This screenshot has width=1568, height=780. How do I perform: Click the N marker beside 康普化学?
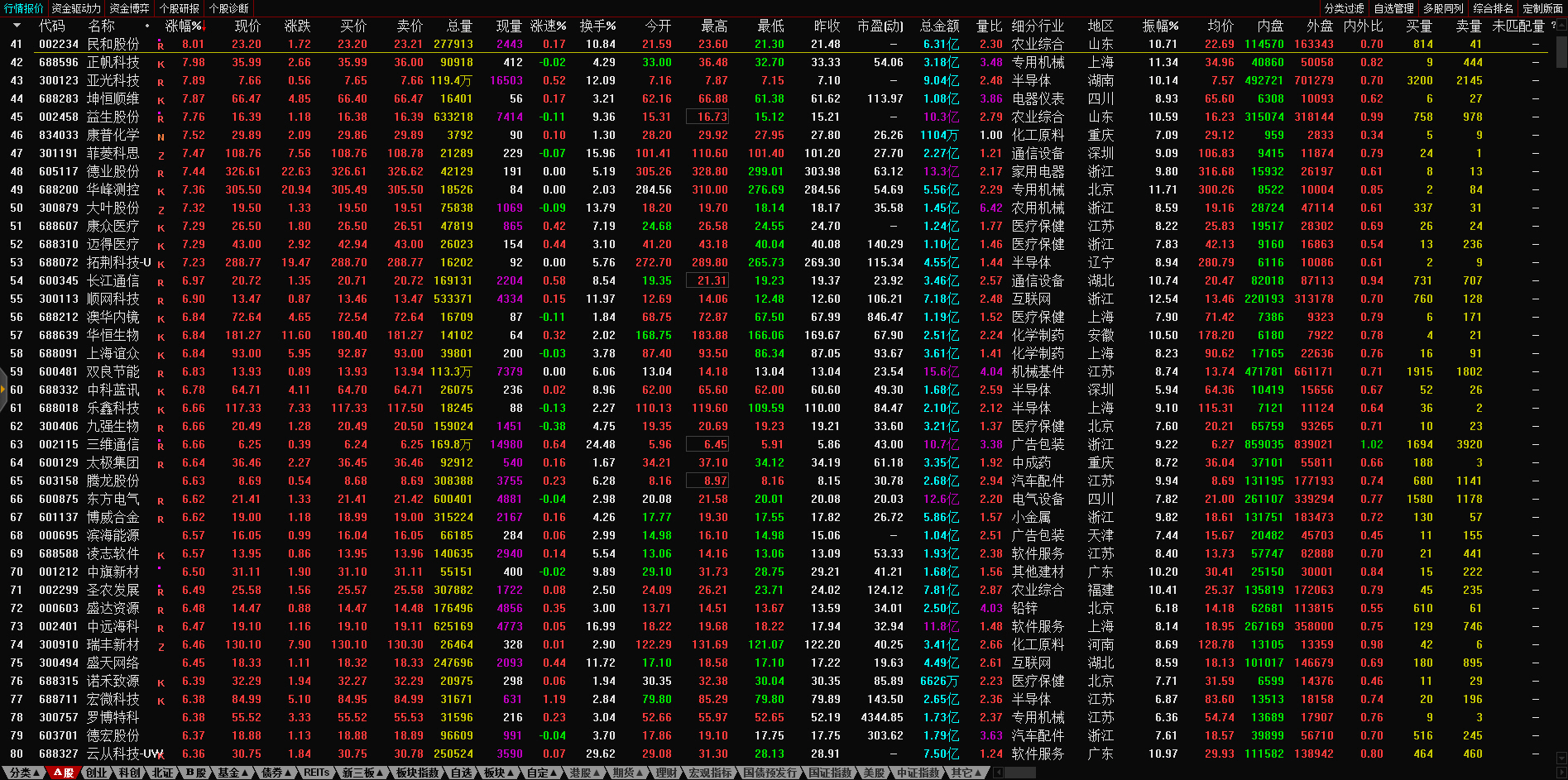161,136
